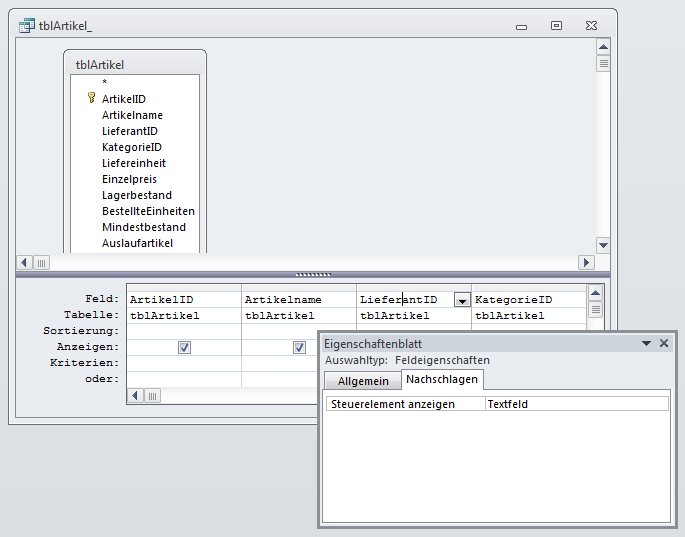The image size is (685, 537).
Task: Click the scroll-up arrow of the table pane
Action: click(x=602, y=46)
